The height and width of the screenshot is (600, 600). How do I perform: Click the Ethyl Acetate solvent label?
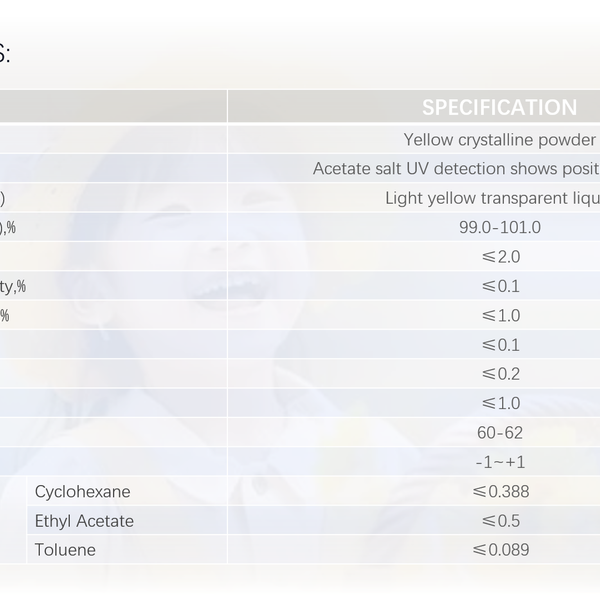coord(84,521)
